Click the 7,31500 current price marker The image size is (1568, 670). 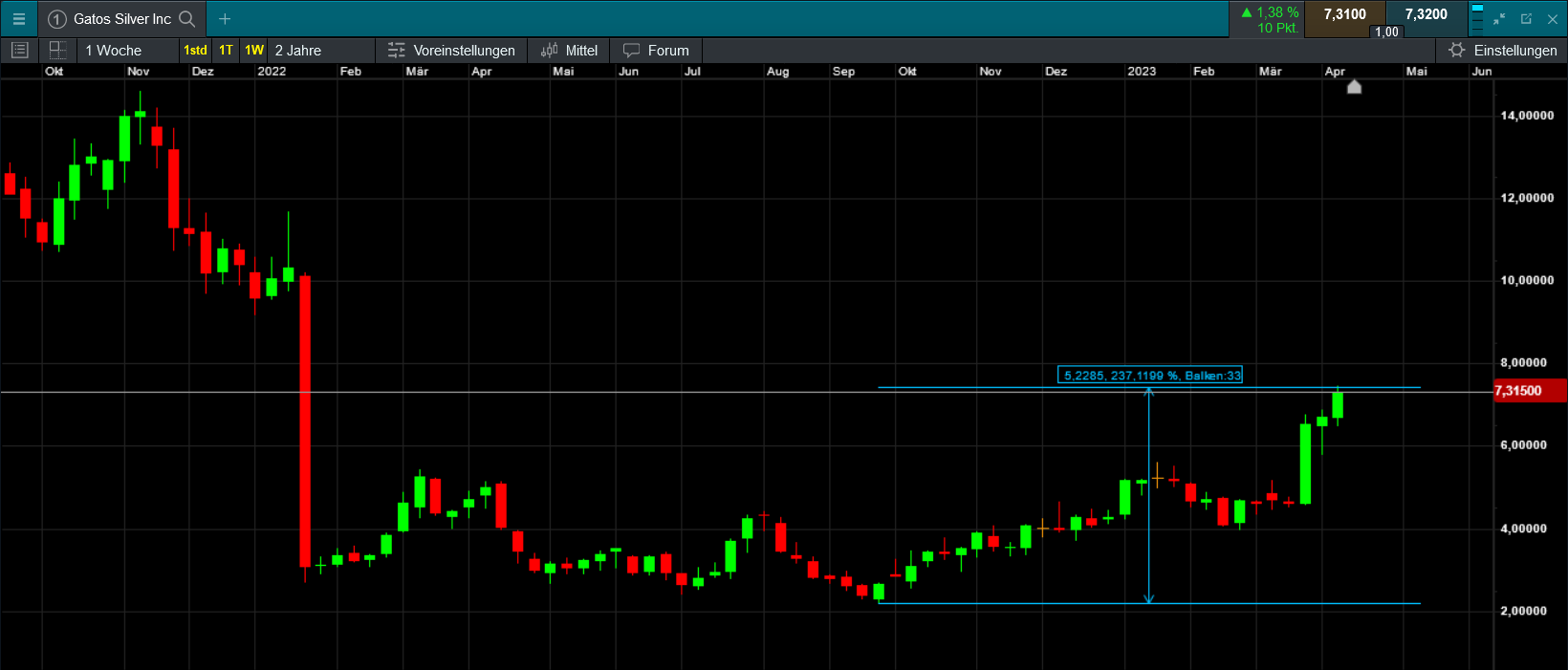[x=1530, y=391]
